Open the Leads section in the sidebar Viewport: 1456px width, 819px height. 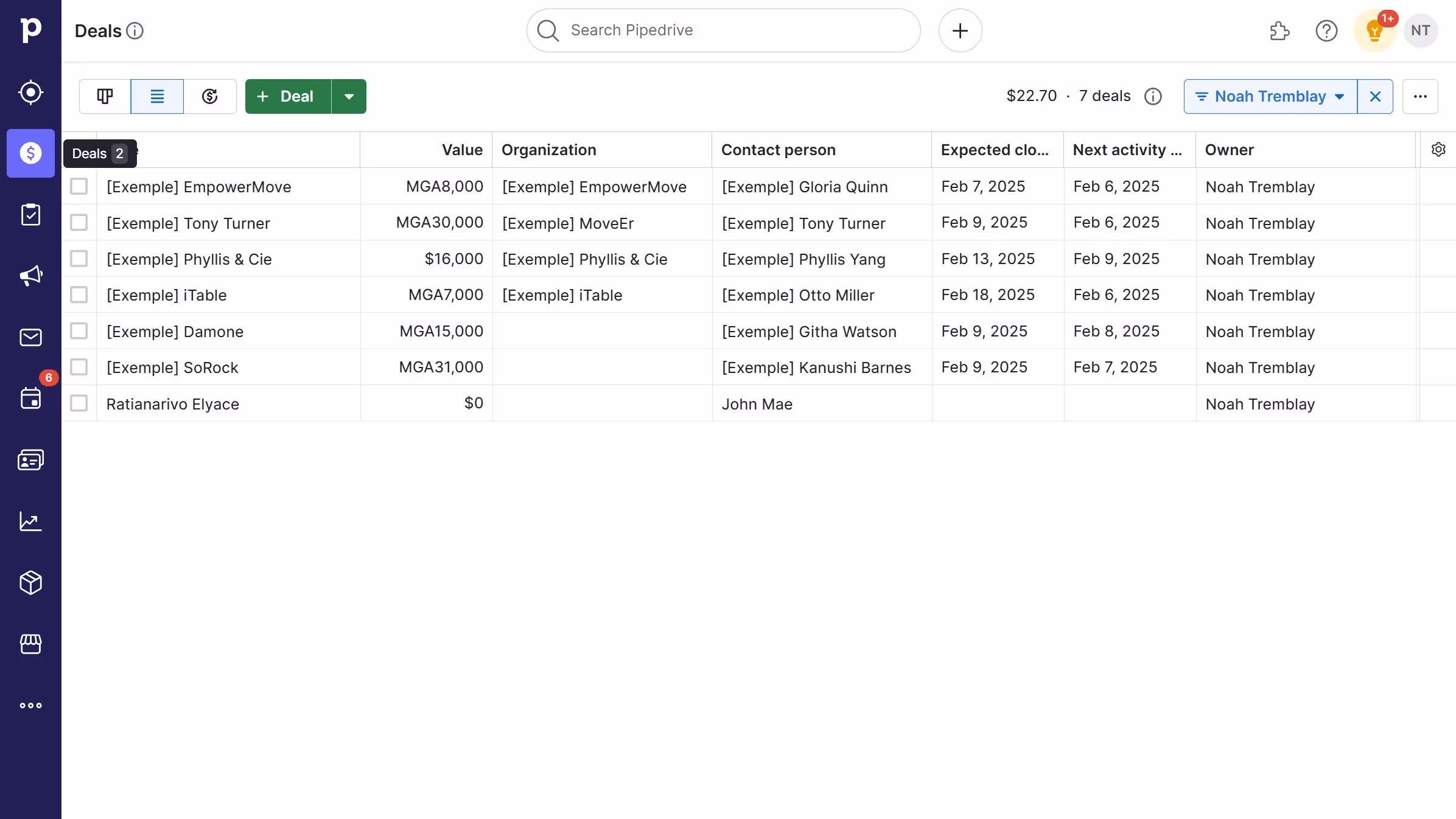click(x=30, y=92)
